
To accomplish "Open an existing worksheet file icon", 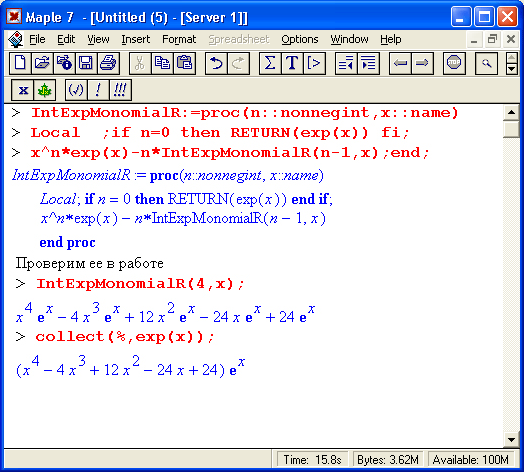I will coord(42,63).
